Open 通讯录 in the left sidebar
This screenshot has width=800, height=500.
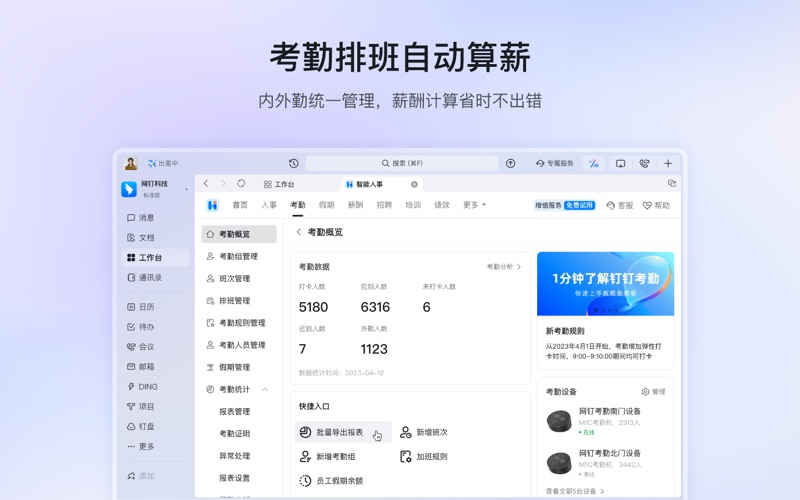click(155, 278)
